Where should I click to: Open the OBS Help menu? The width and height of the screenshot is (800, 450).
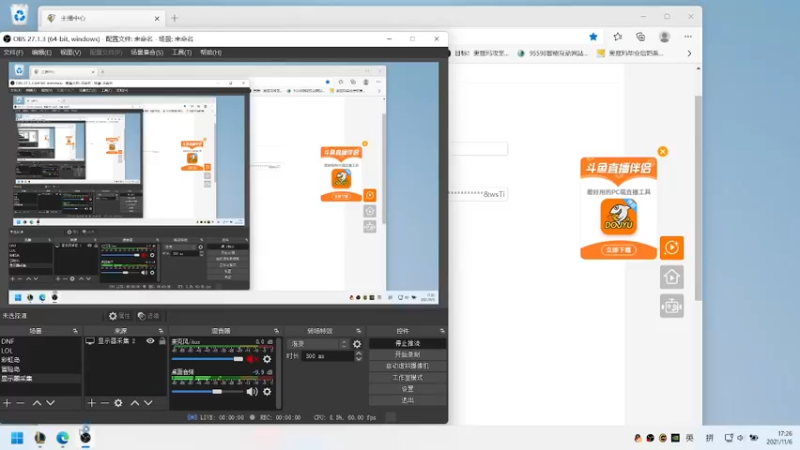(211, 53)
